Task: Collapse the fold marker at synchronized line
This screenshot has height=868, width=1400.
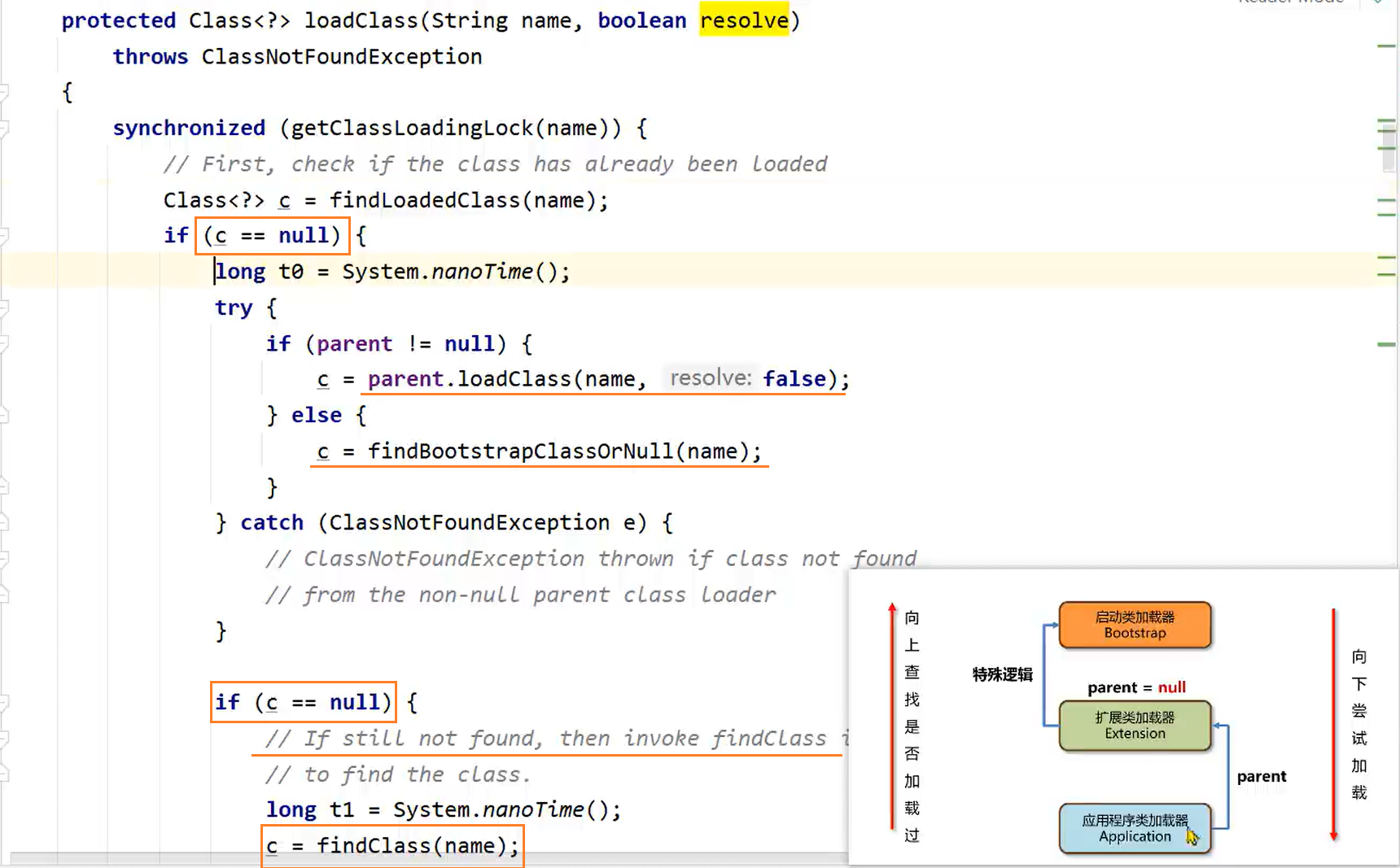Action: (3, 128)
